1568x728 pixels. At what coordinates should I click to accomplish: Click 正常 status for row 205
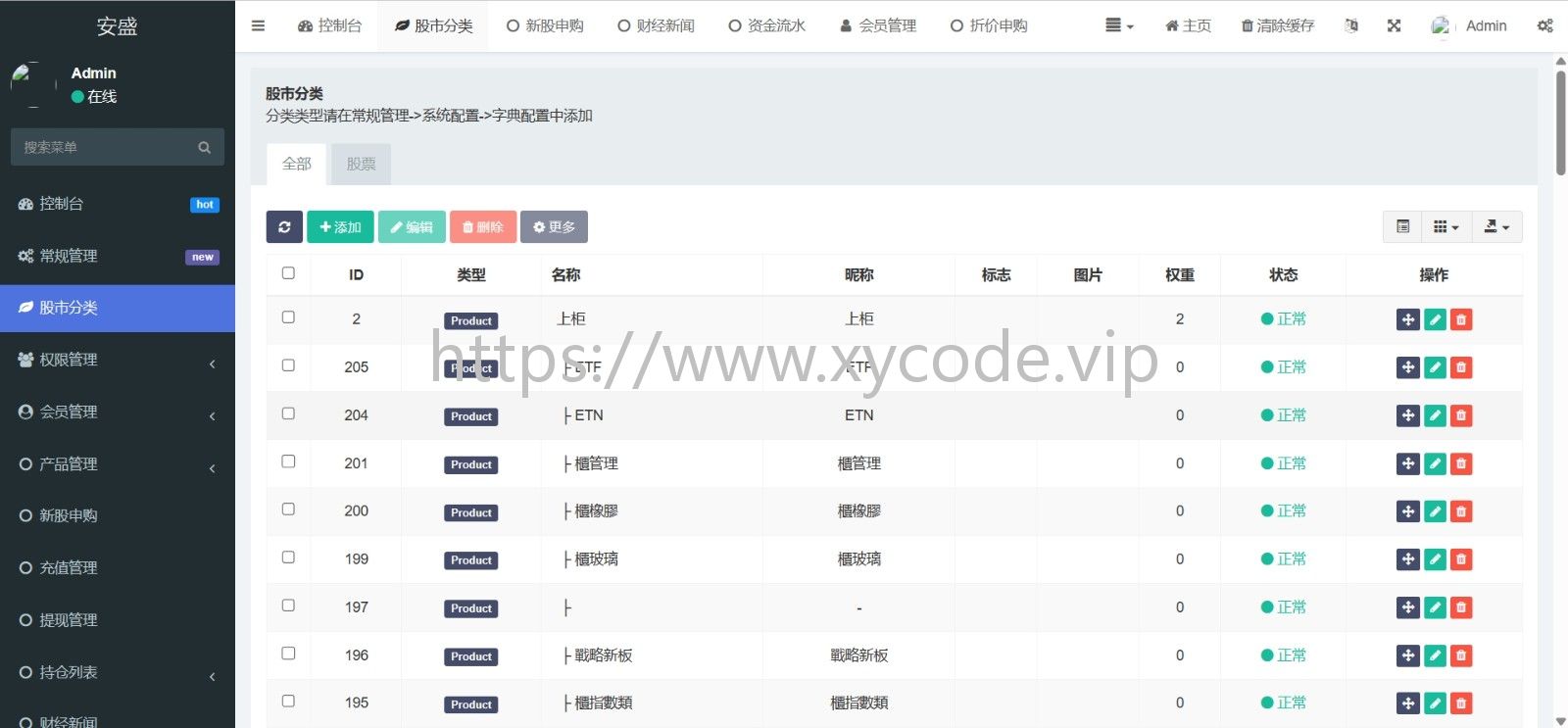(x=1283, y=367)
